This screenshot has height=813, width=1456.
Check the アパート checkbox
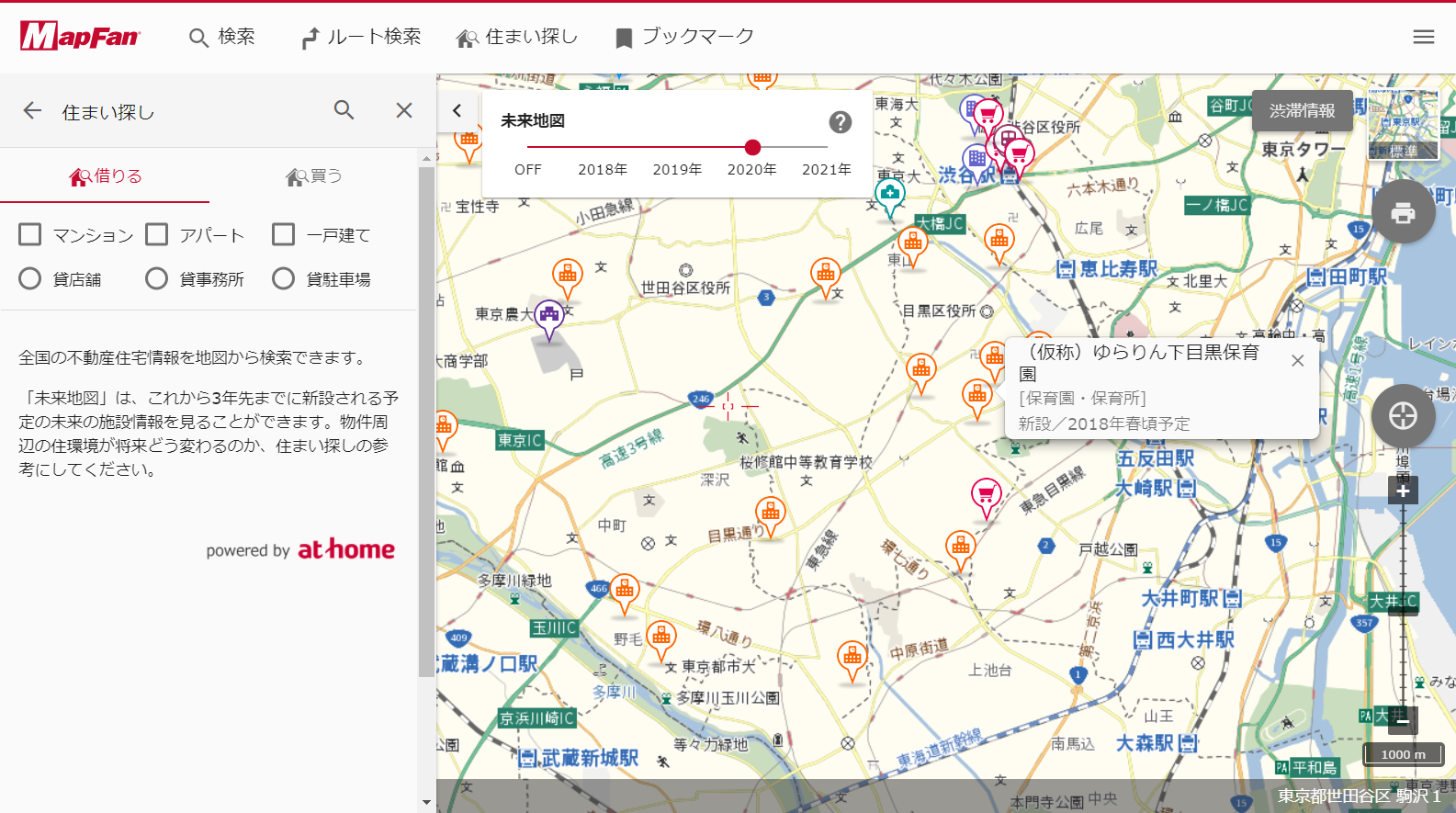(157, 235)
